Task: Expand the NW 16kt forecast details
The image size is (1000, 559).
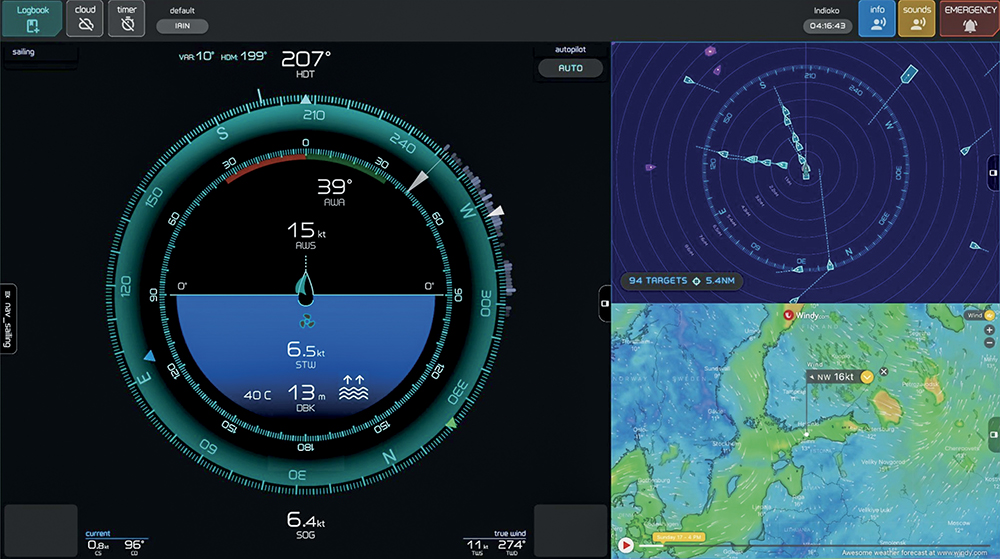Action: point(867,376)
